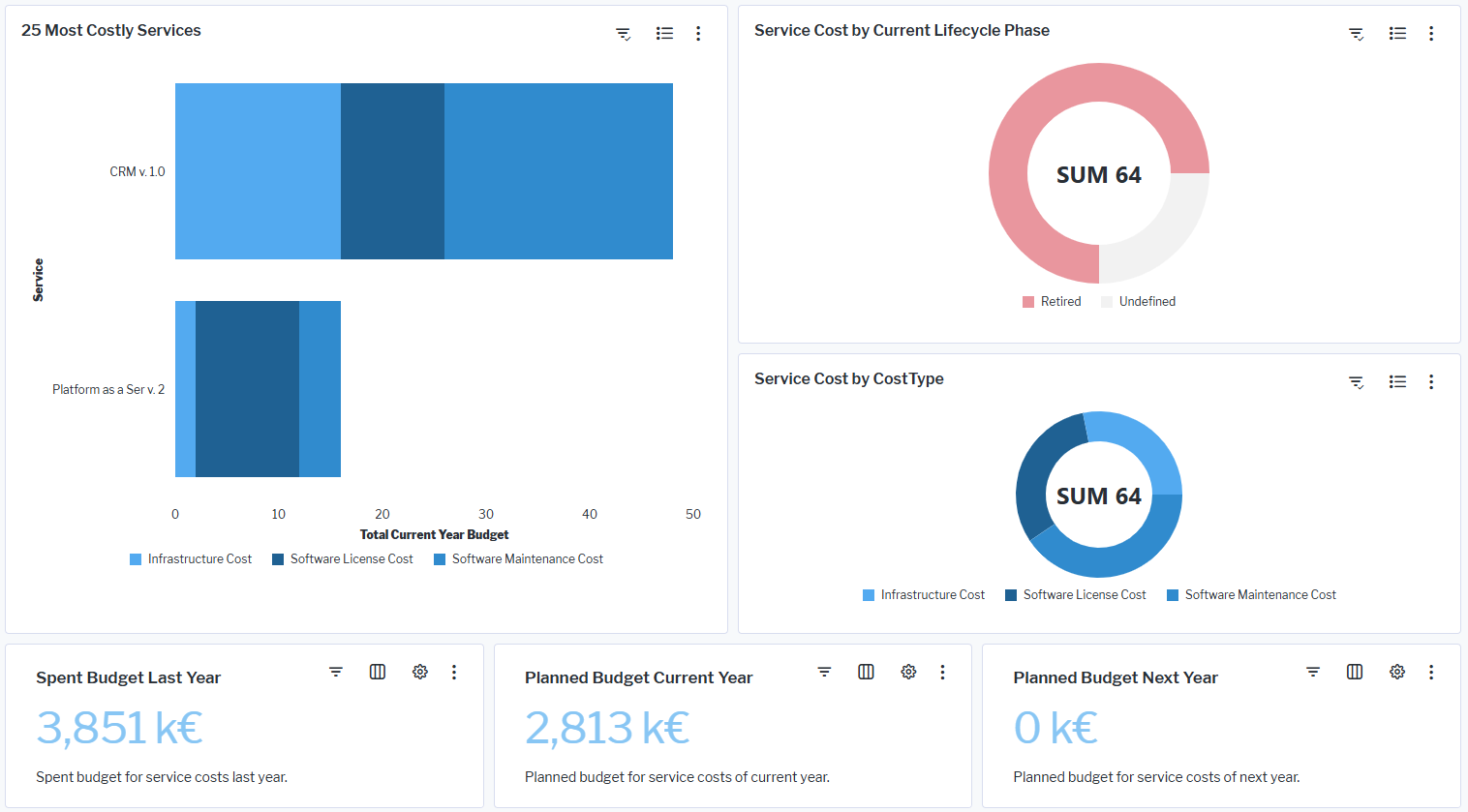Click the 2,813 k€ planned budget value
The width and height of the screenshot is (1468, 812).
point(607,728)
